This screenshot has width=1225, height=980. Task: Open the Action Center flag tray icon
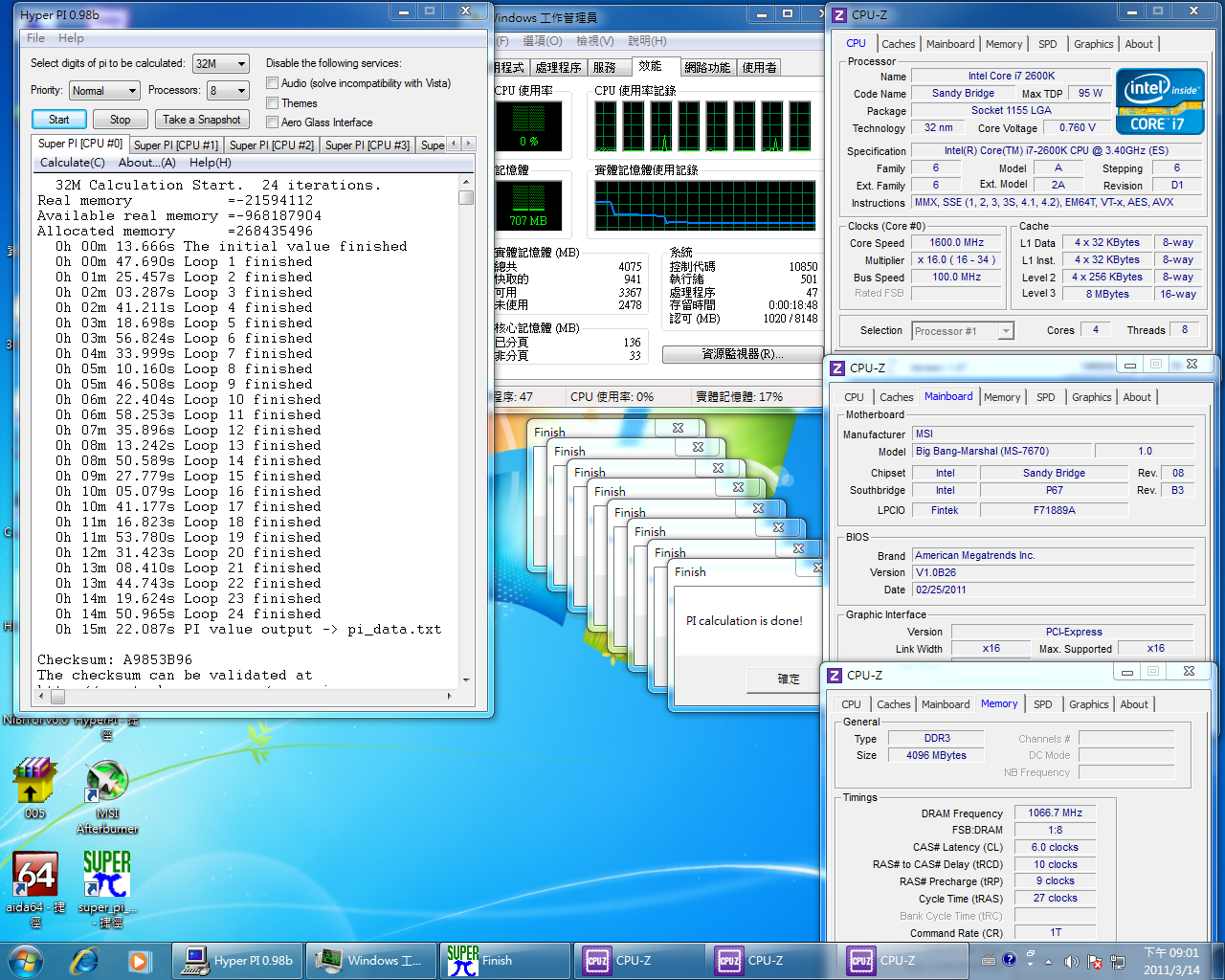pos(1094,961)
